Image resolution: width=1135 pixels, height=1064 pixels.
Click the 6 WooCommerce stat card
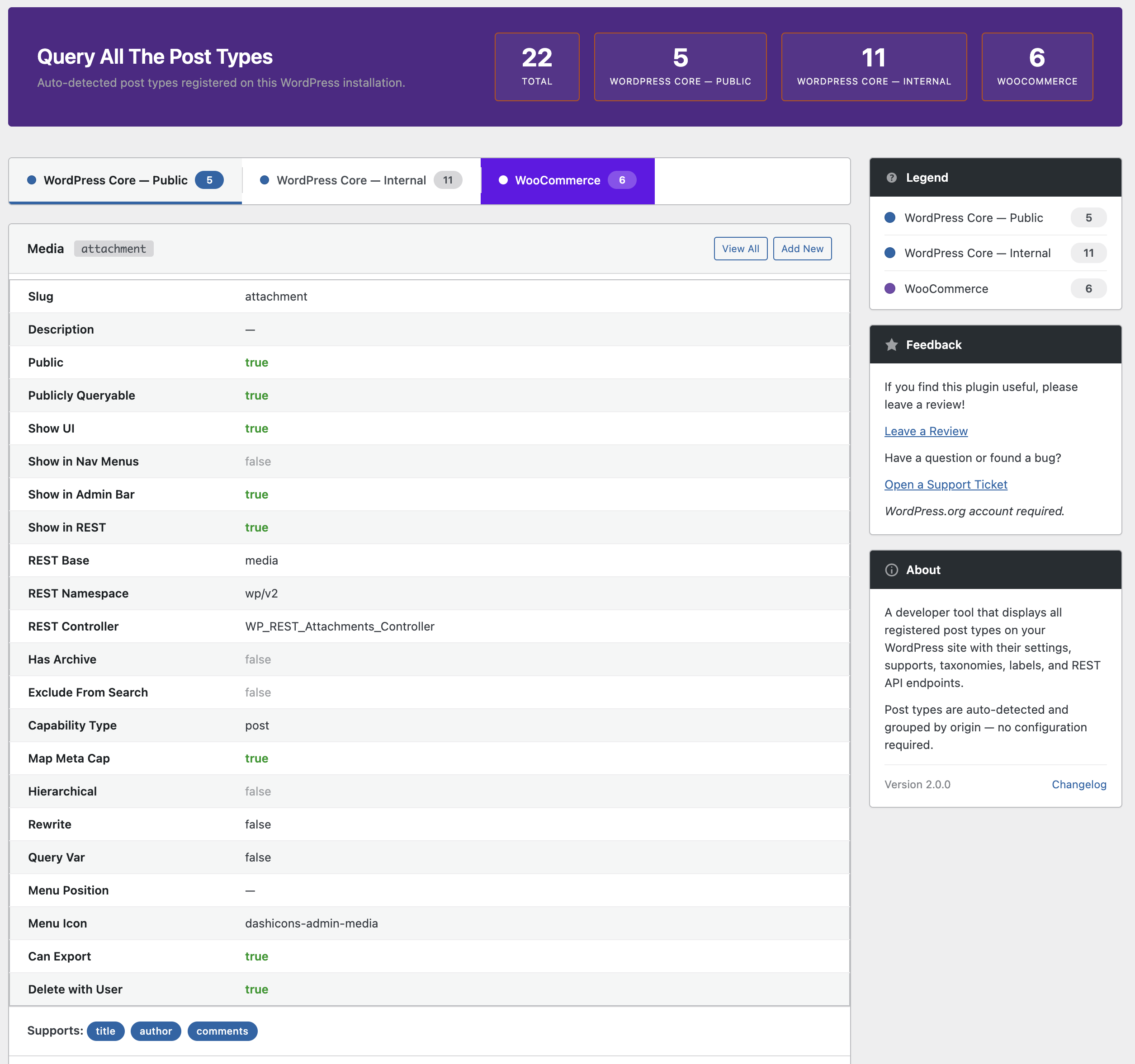point(1037,67)
